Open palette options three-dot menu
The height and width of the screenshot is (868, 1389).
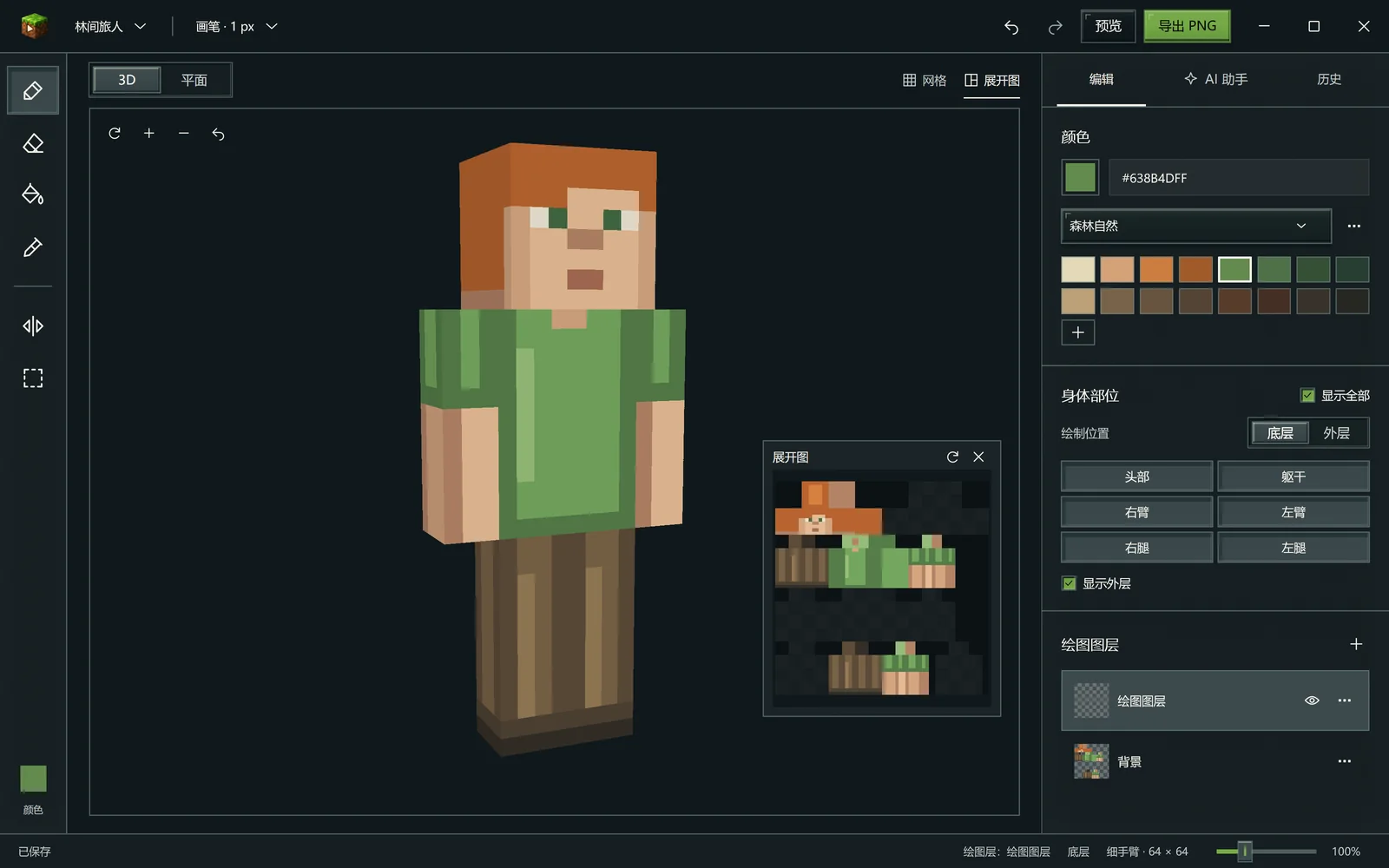click(1354, 226)
